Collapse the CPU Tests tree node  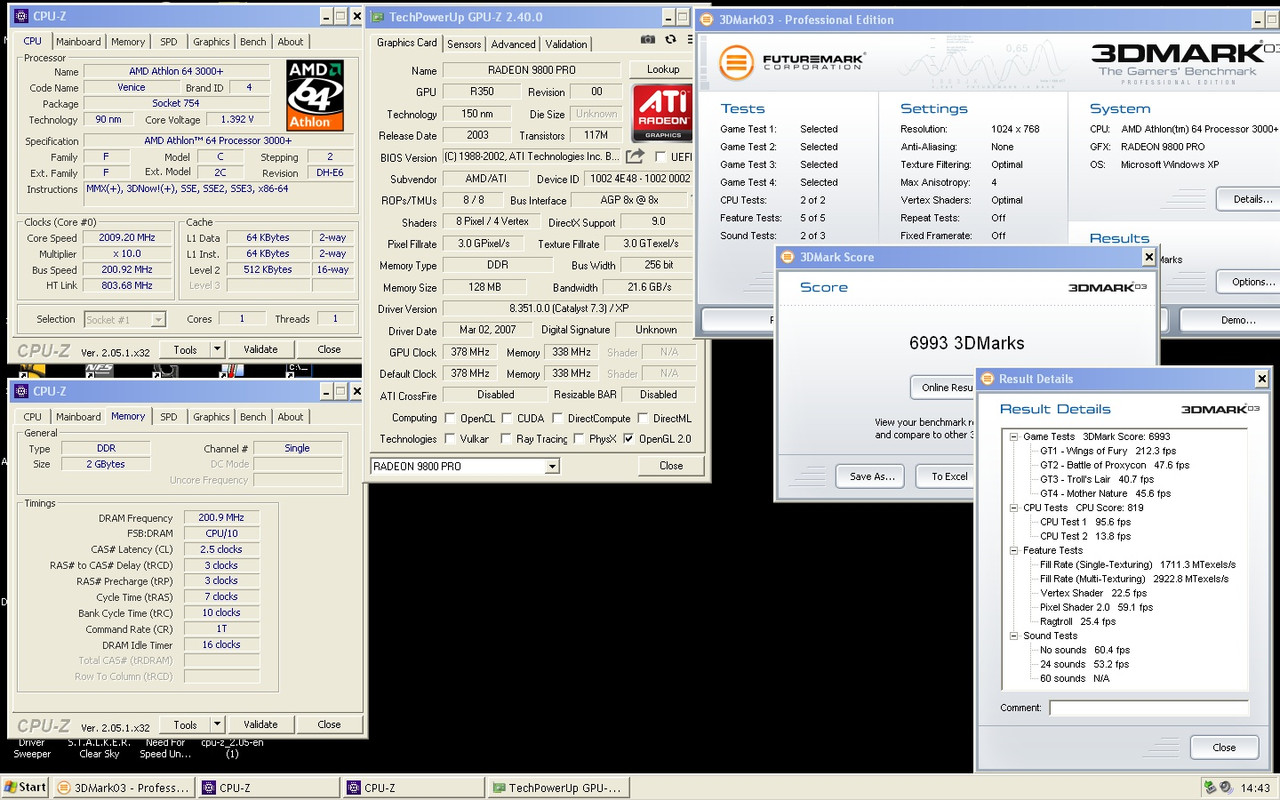(1013, 508)
